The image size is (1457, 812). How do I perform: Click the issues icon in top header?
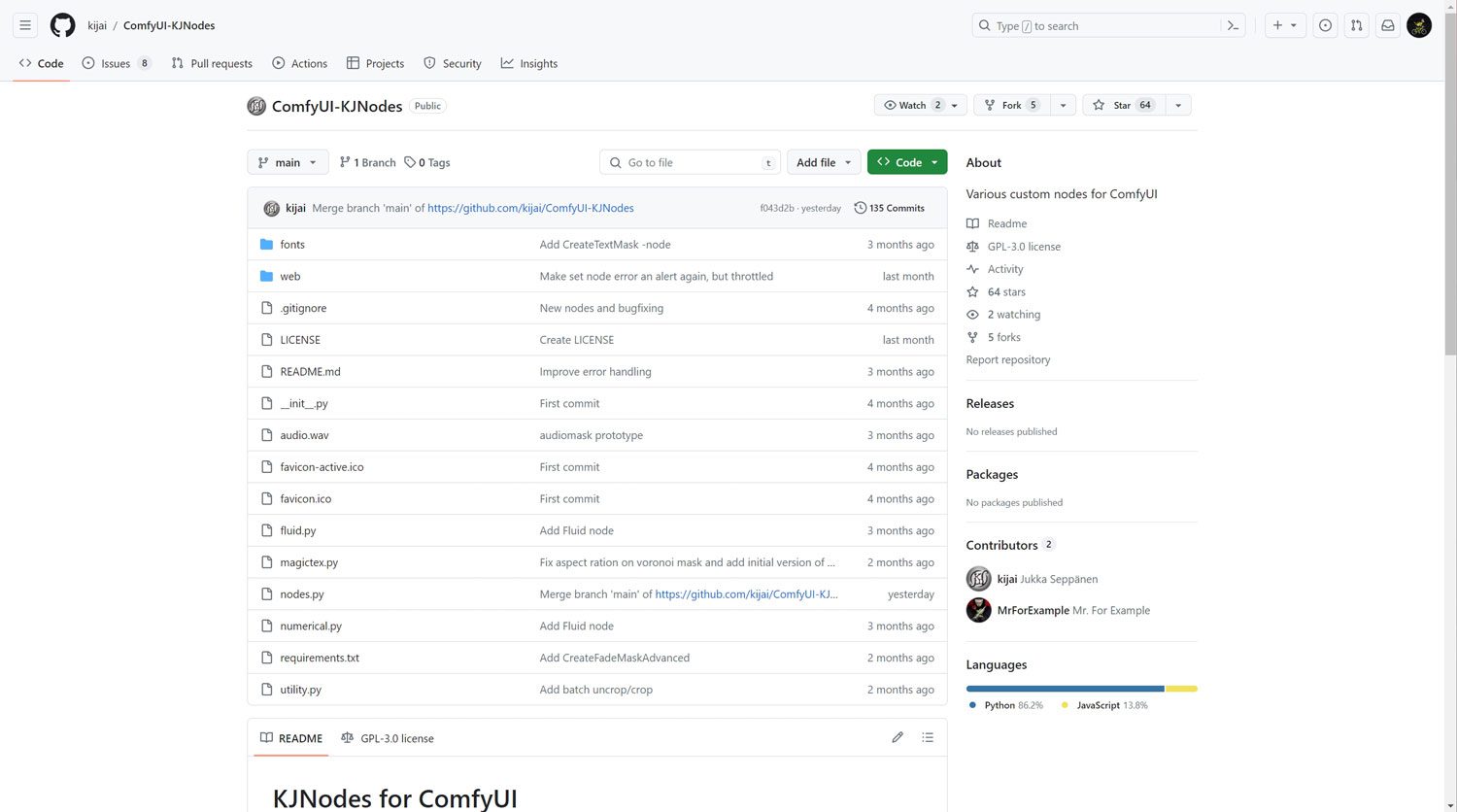coord(1325,25)
